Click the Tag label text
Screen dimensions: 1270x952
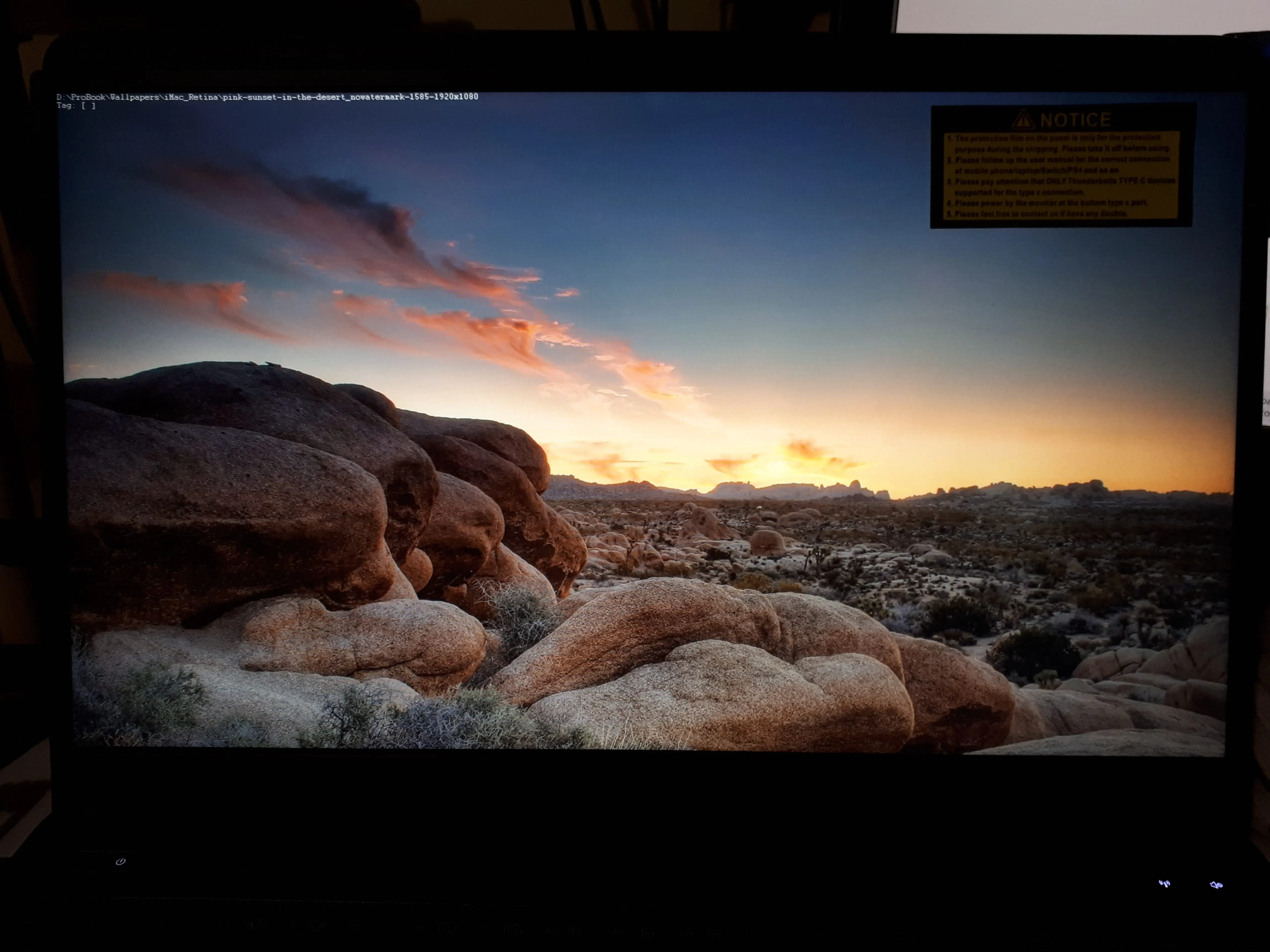(65, 106)
